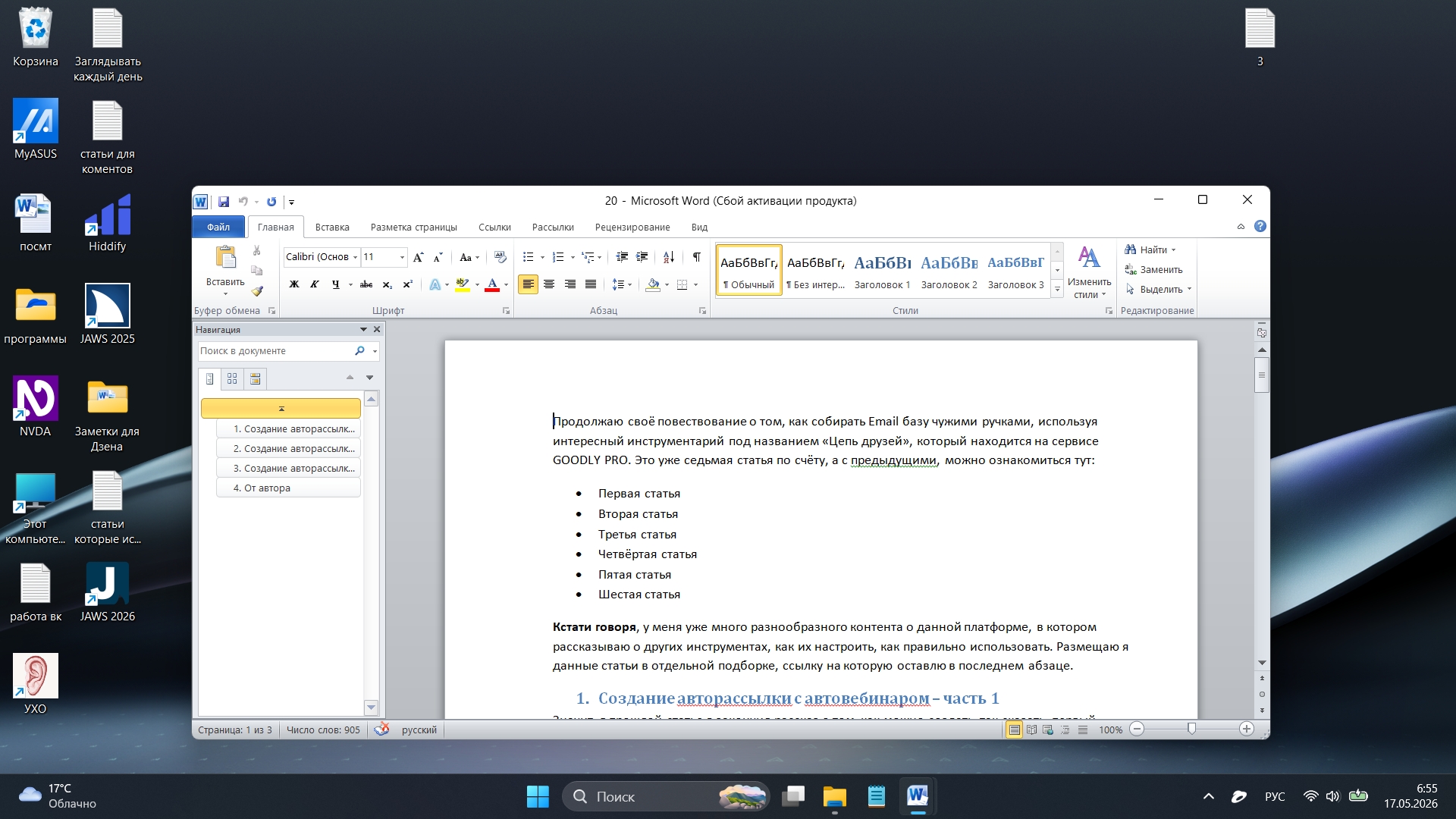Set paragraph alignment to center
The height and width of the screenshot is (819, 1456).
[549, 285]
